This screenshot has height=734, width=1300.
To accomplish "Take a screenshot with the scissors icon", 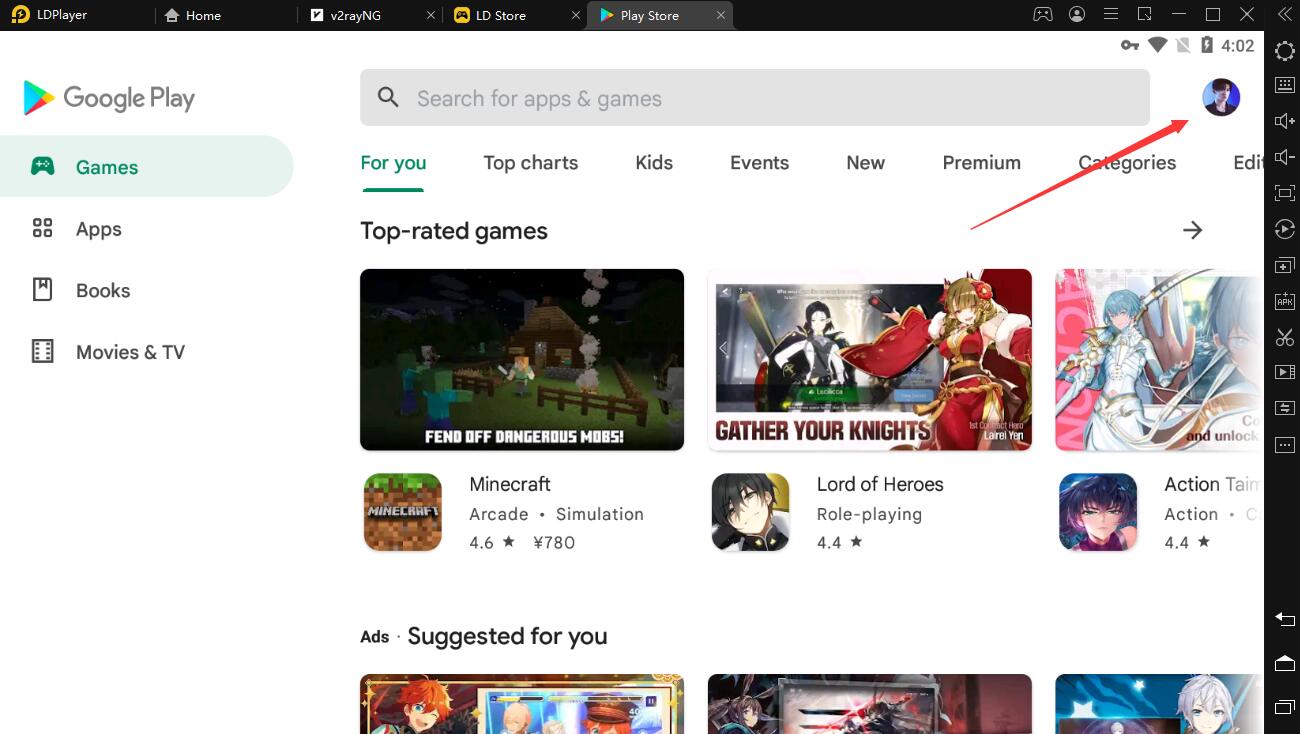I will [1285, 336].
